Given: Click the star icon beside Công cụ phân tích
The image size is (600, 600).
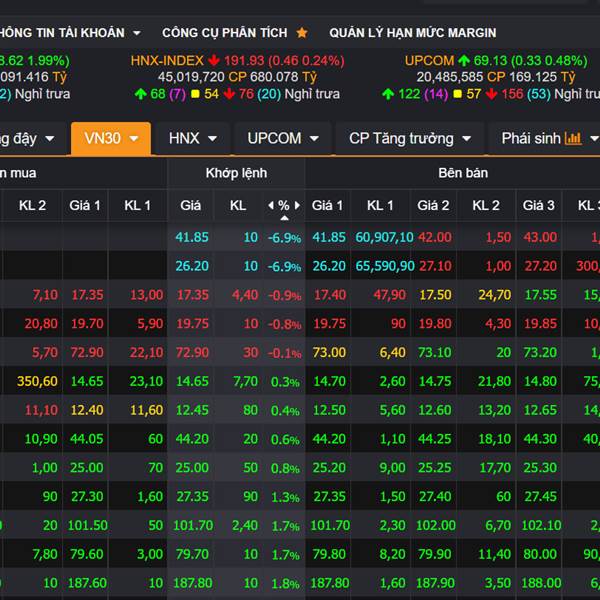Looking at the screenshot, I should click(302, 33).
